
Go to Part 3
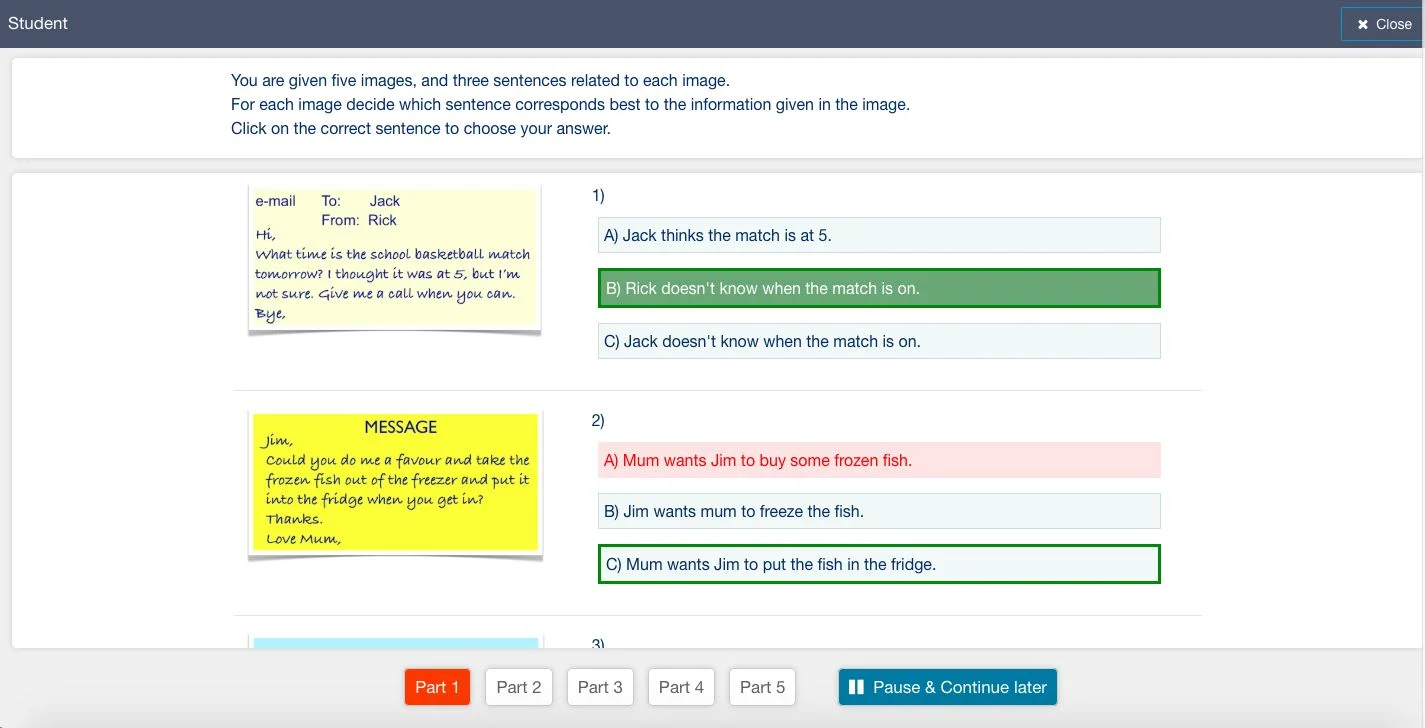coord(600,687)
